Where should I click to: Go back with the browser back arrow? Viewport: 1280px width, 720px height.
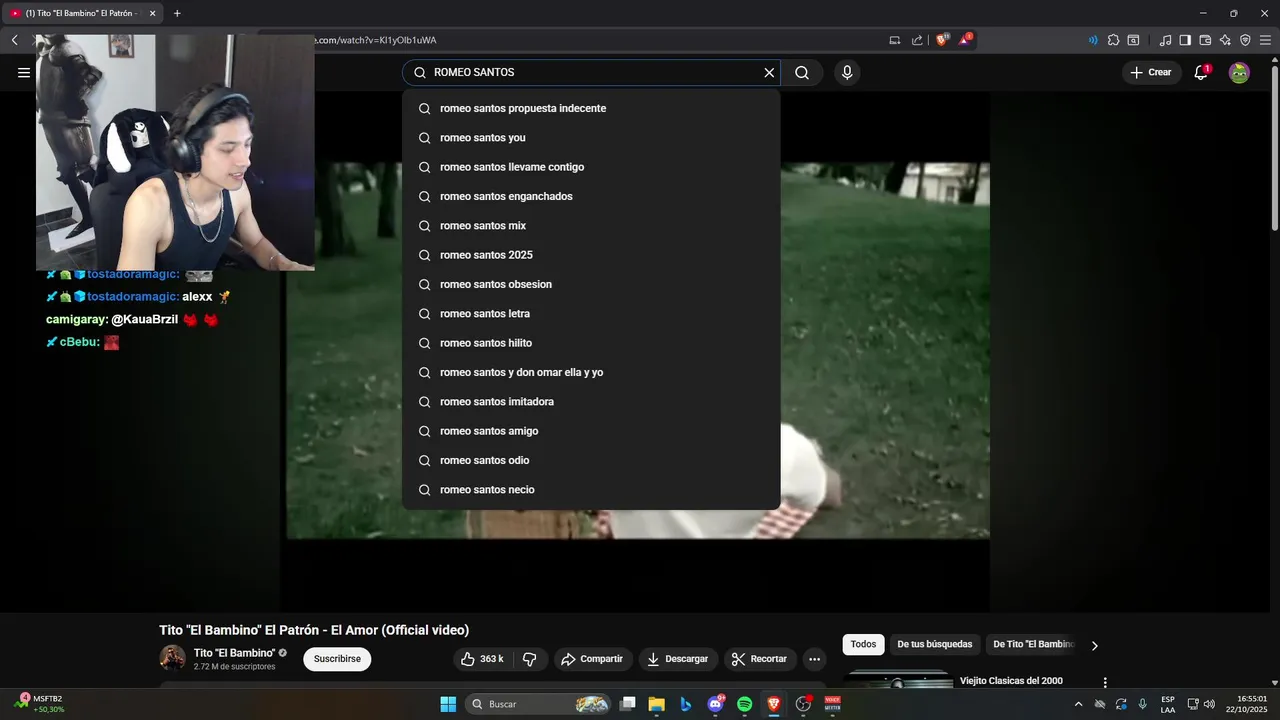[x=15, y=40]
